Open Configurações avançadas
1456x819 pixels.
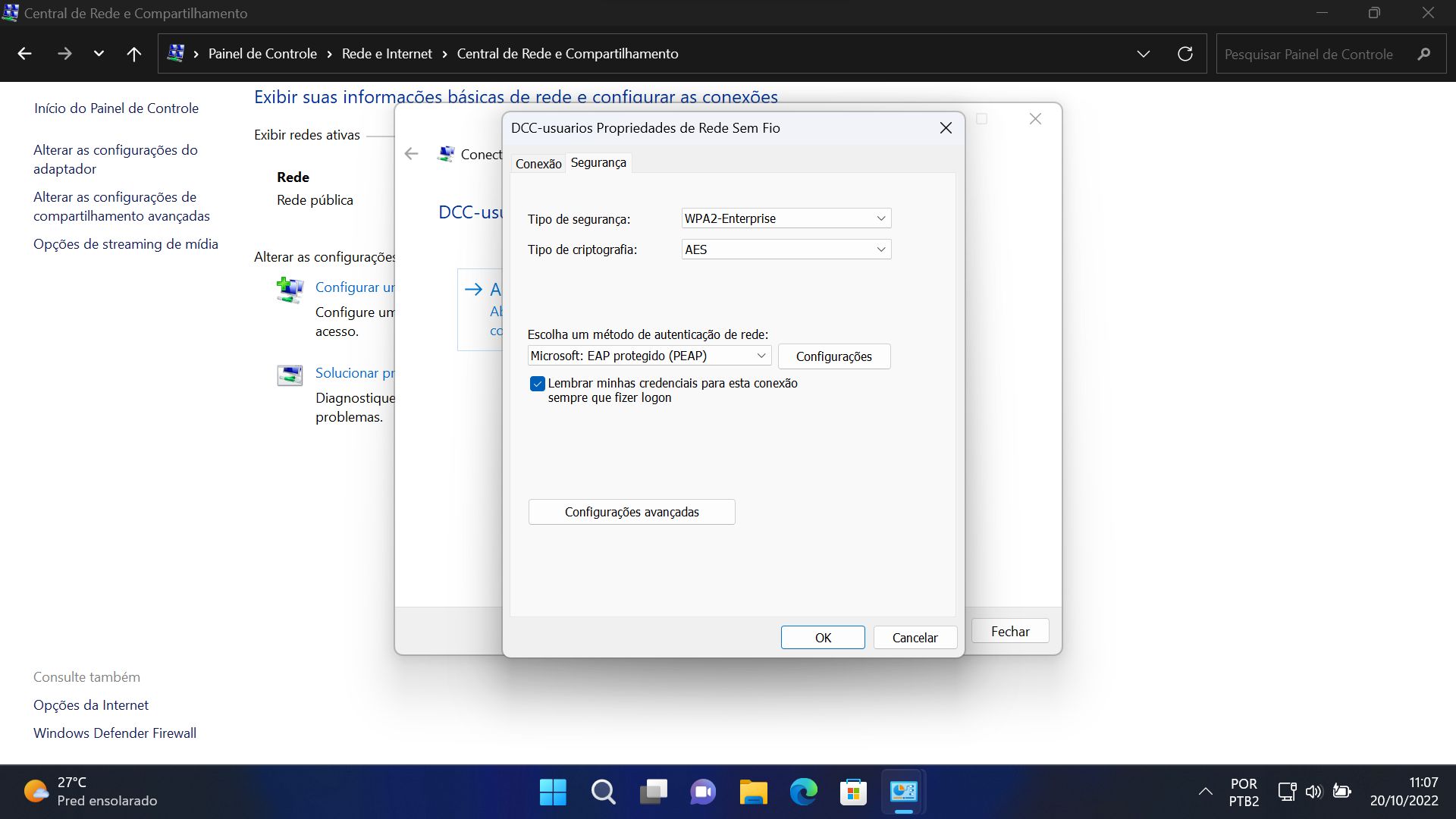coord(632,512)
